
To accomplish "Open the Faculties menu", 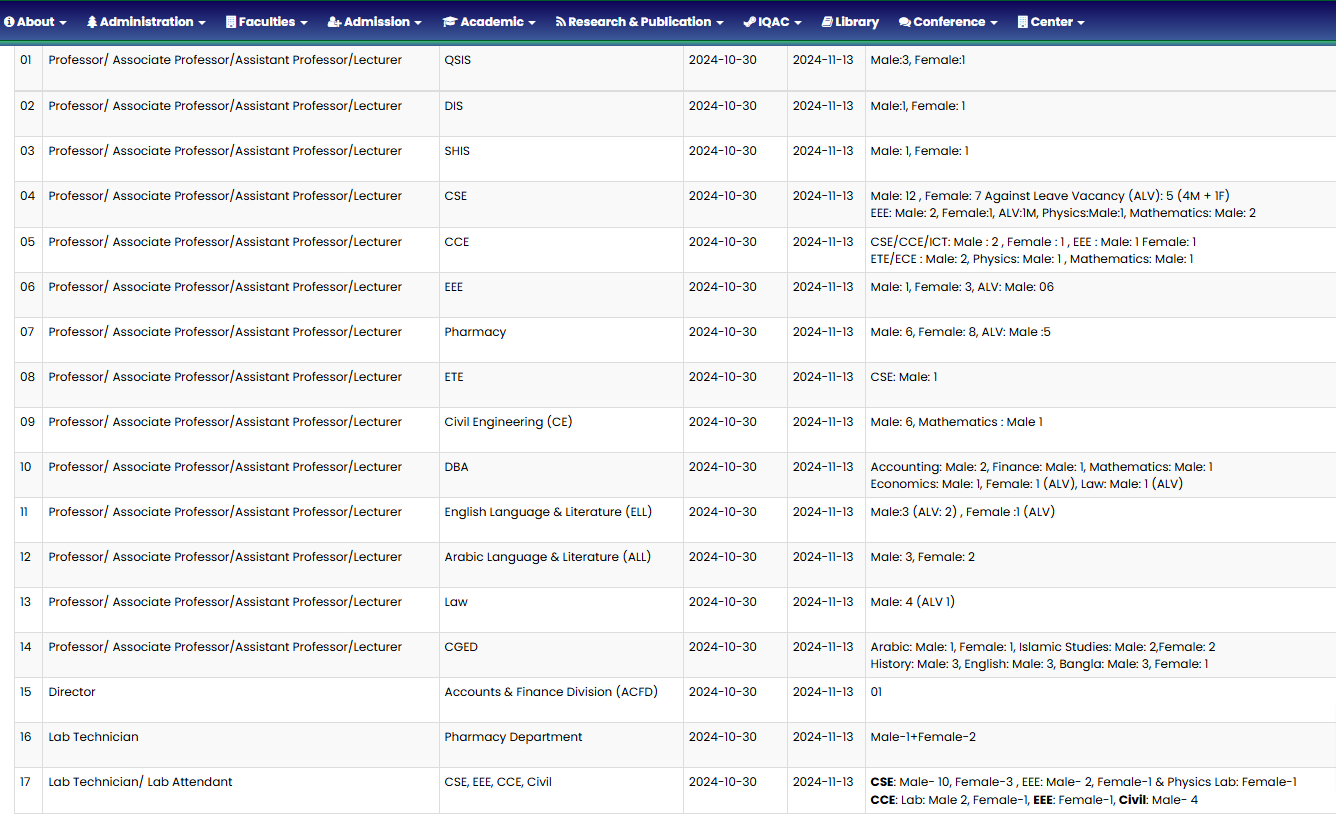I will click(x=267, y=22).
